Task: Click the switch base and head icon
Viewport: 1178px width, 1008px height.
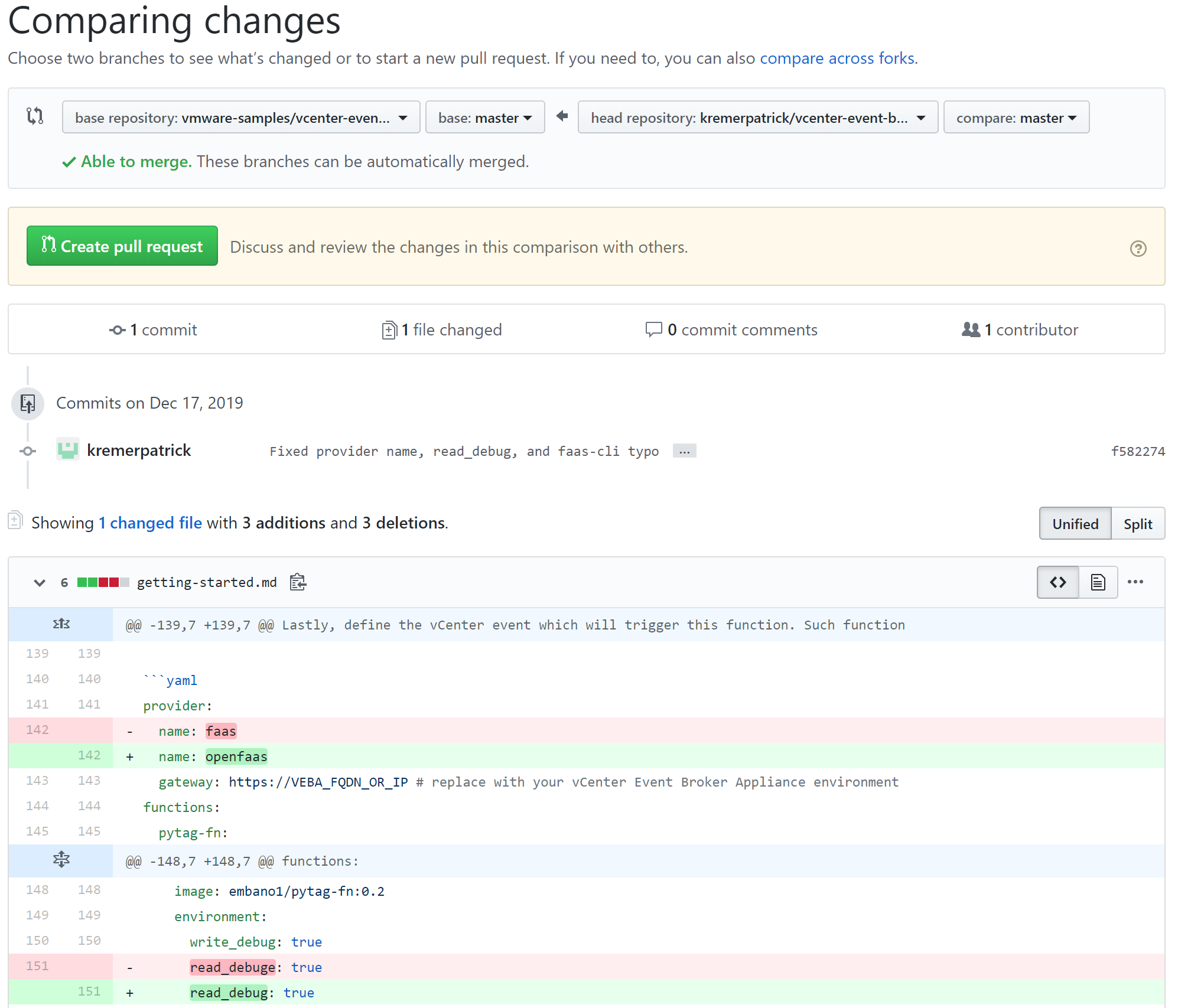Action: [x=35, y=116]
